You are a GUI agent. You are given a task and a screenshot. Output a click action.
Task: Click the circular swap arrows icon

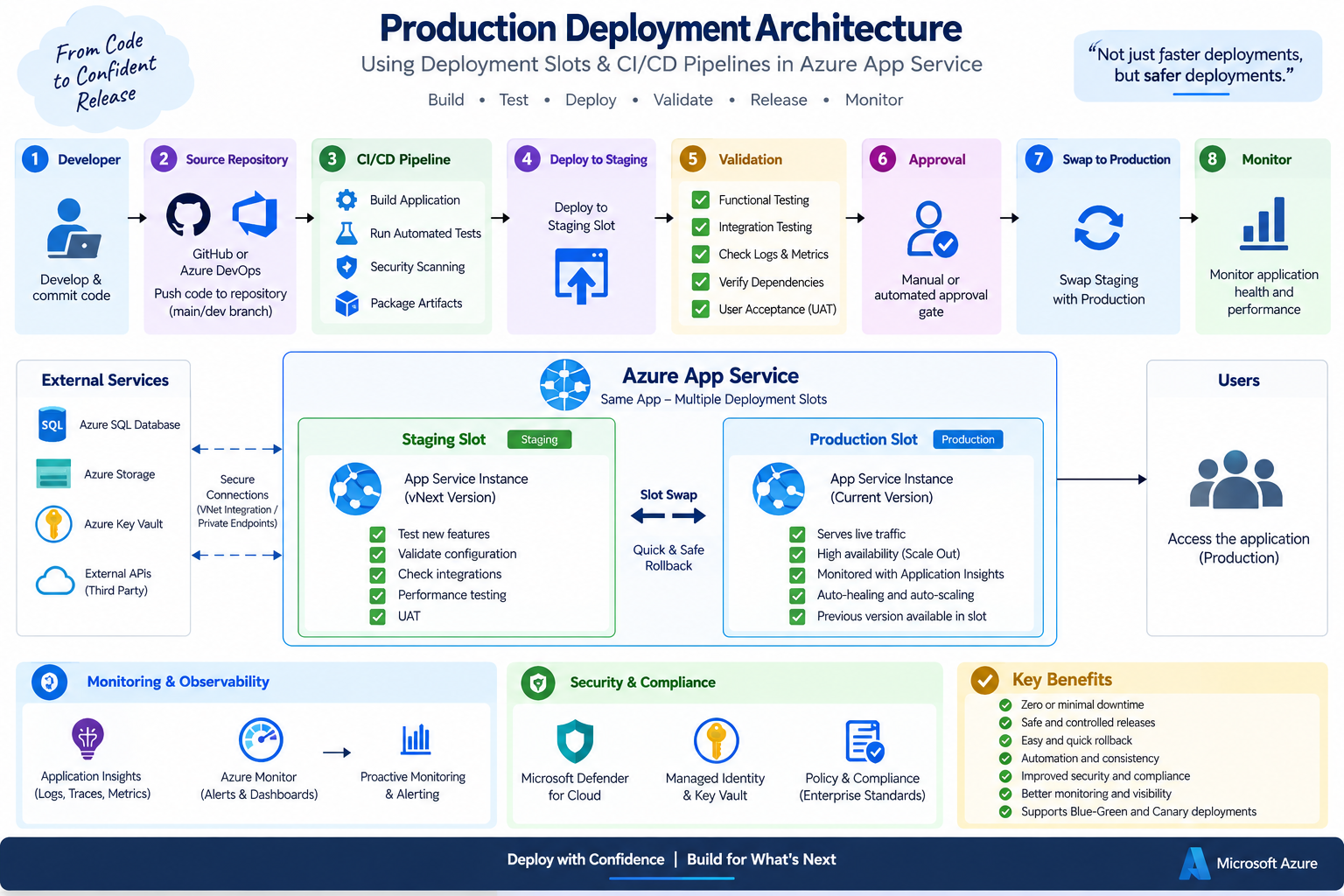[x=1098, y=227]
